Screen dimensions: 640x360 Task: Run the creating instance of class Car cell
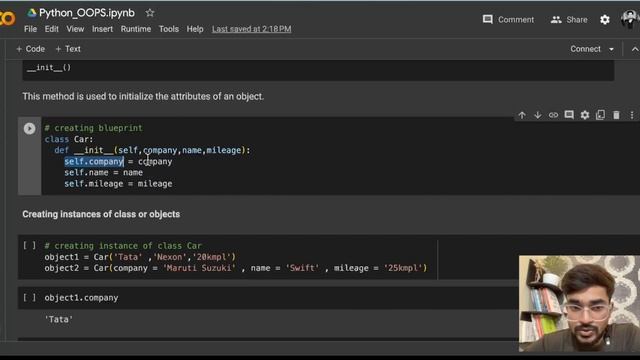29,245
